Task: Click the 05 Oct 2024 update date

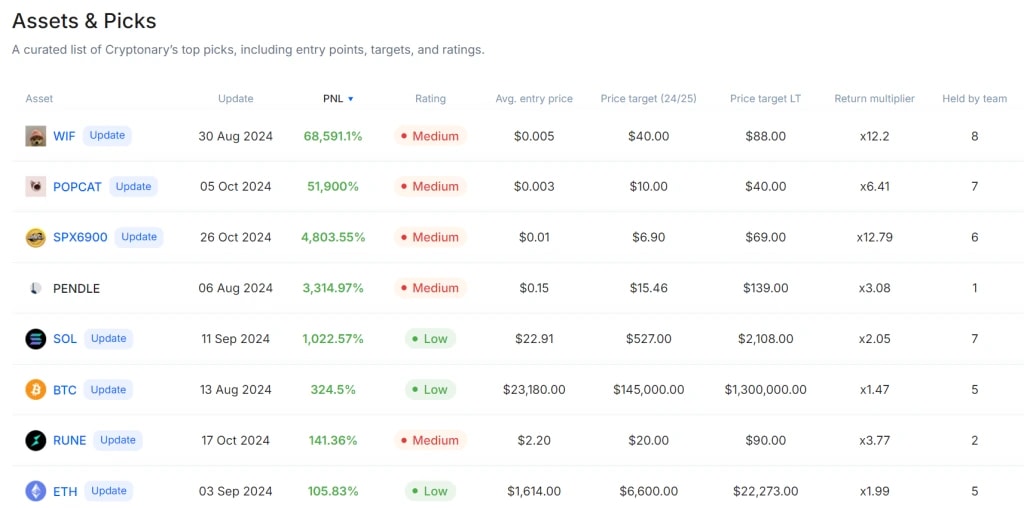Action: point(236,187)
